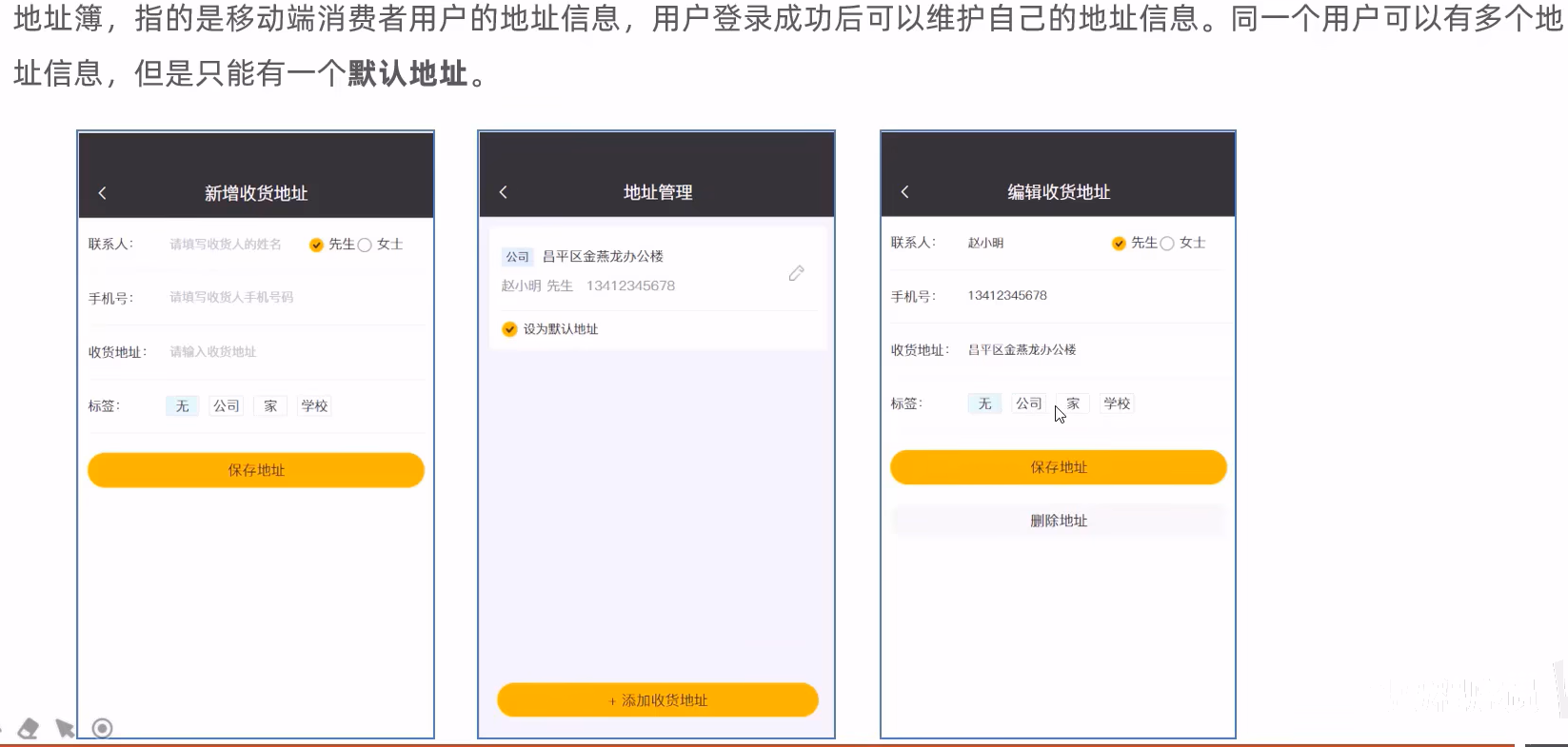Viewport: 1568px width, 747px height.
Task: Click 13412345678 phone field in edit form
Action: [1007, 296]
